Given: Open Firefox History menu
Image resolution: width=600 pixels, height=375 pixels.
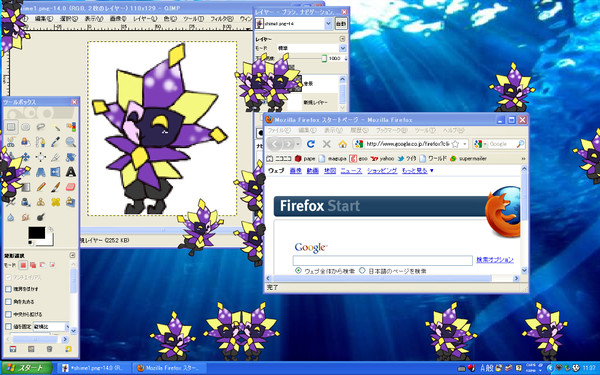Looking at the screenshot, I should point(359,130).
